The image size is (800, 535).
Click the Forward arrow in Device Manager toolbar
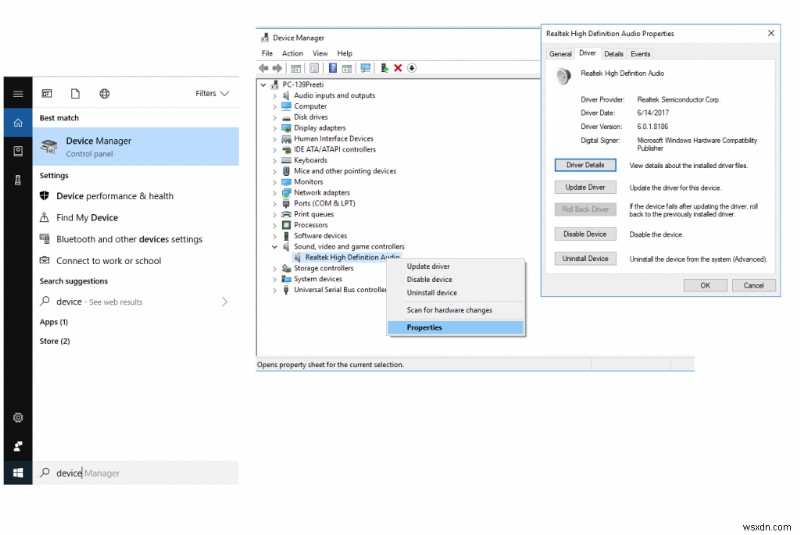(277, 68)
